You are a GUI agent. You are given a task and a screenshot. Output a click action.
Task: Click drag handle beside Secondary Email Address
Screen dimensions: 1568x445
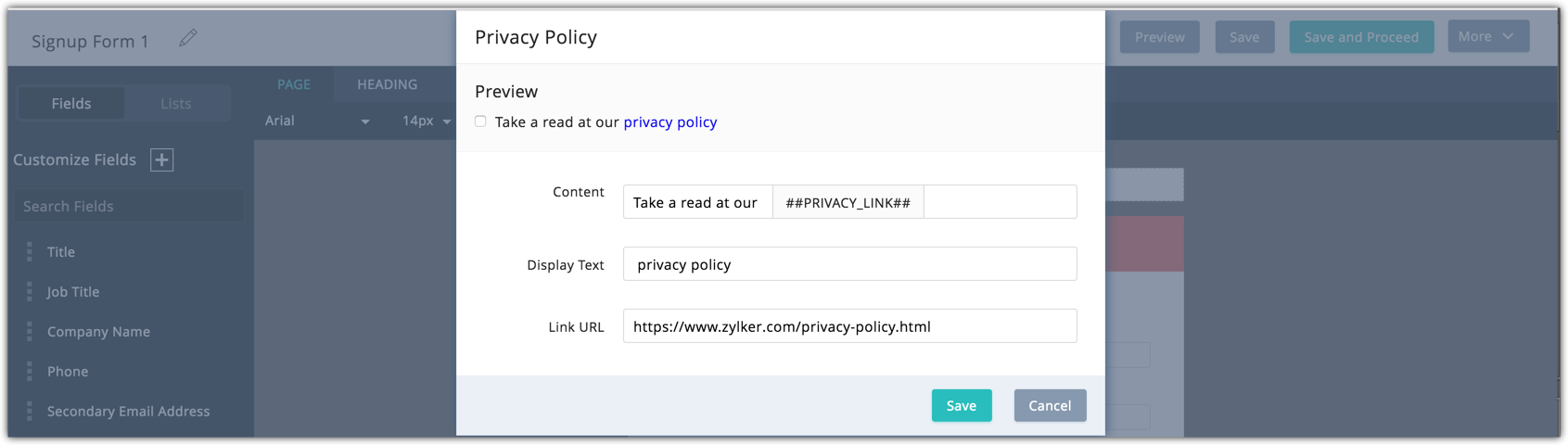click(30, 412)
